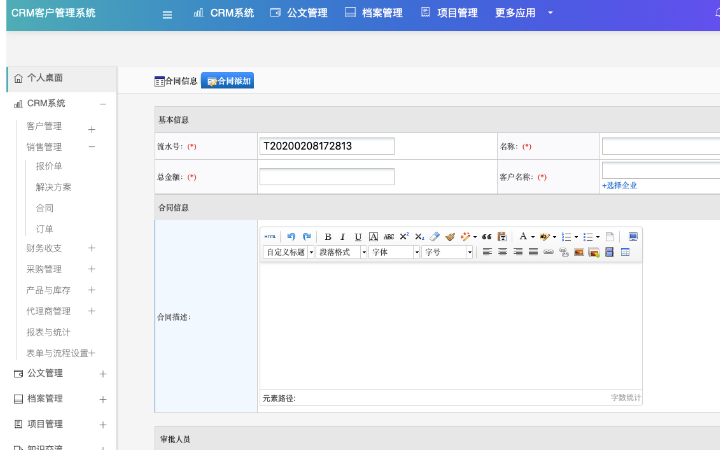
Task: Click the paste-as-plain-text icon
Action: (502, 236)
